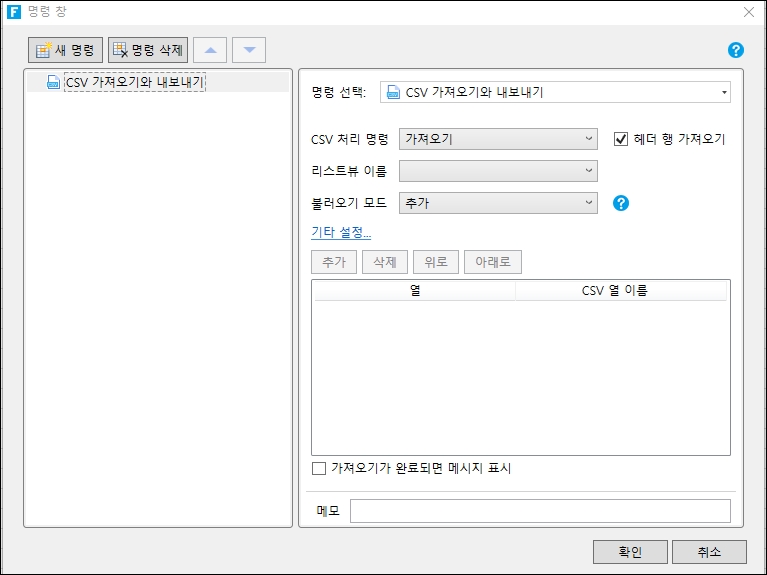
Task: Click the 취소 button
Action: 709,552
